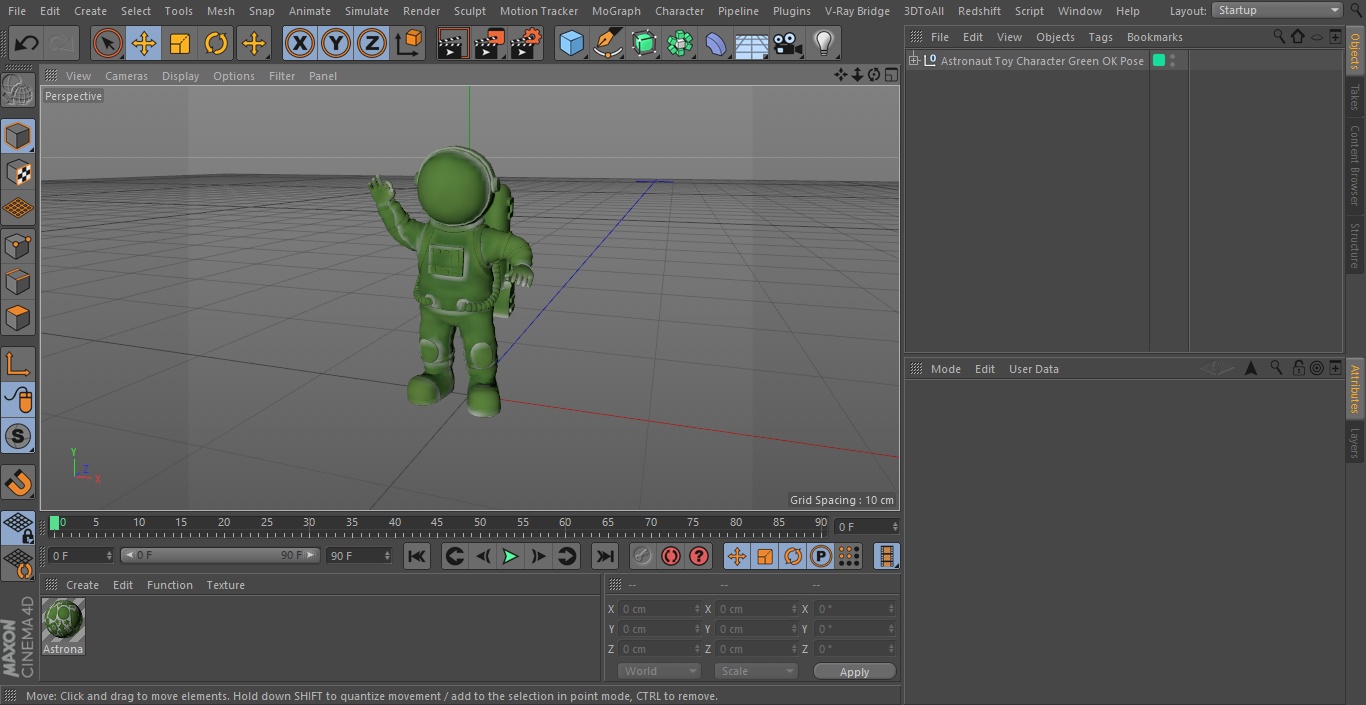Image resolution: width=1366 pixels, height=705 pixels.
Task: Select the Move tool in top toolbar
Action: [144, 43]
